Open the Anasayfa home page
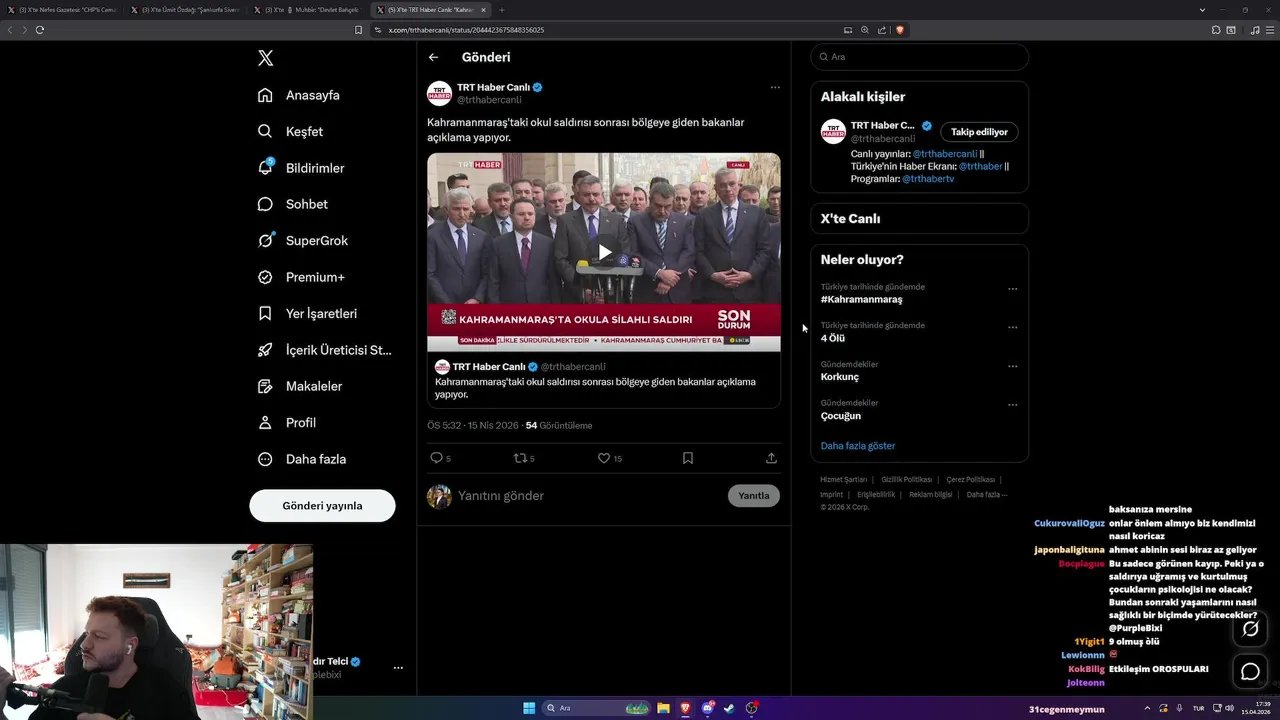 pos(299,95)
